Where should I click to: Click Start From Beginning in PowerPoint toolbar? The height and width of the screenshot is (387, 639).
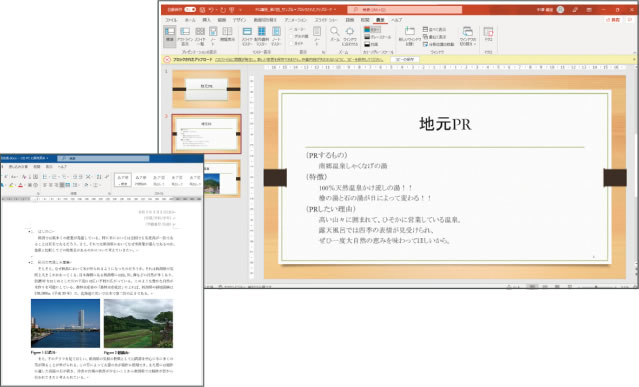(231, 9)
